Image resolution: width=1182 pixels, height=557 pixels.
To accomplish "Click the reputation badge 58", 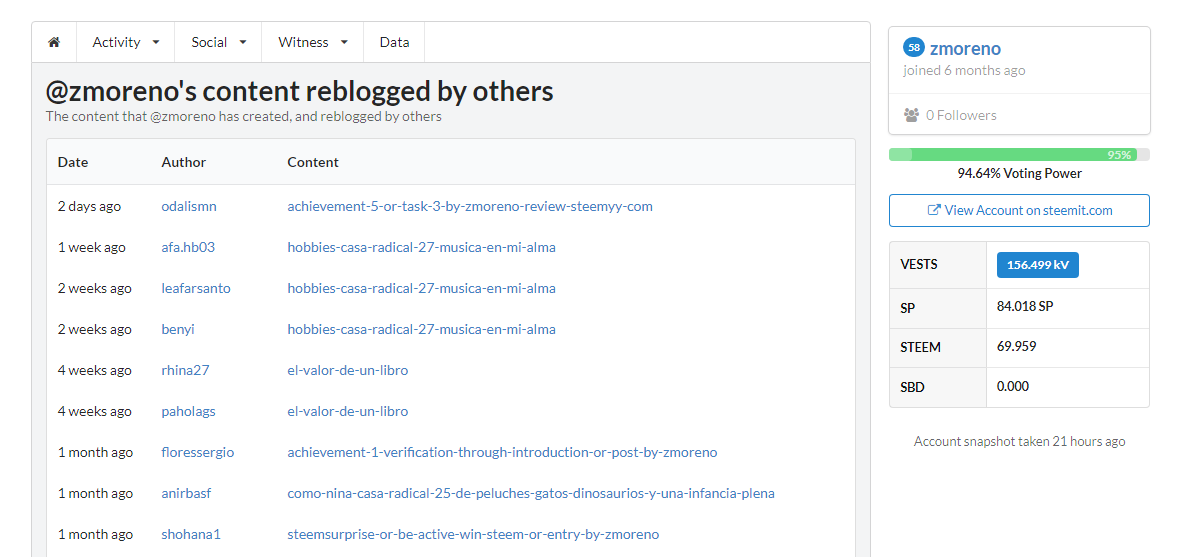I will (914, 47).
